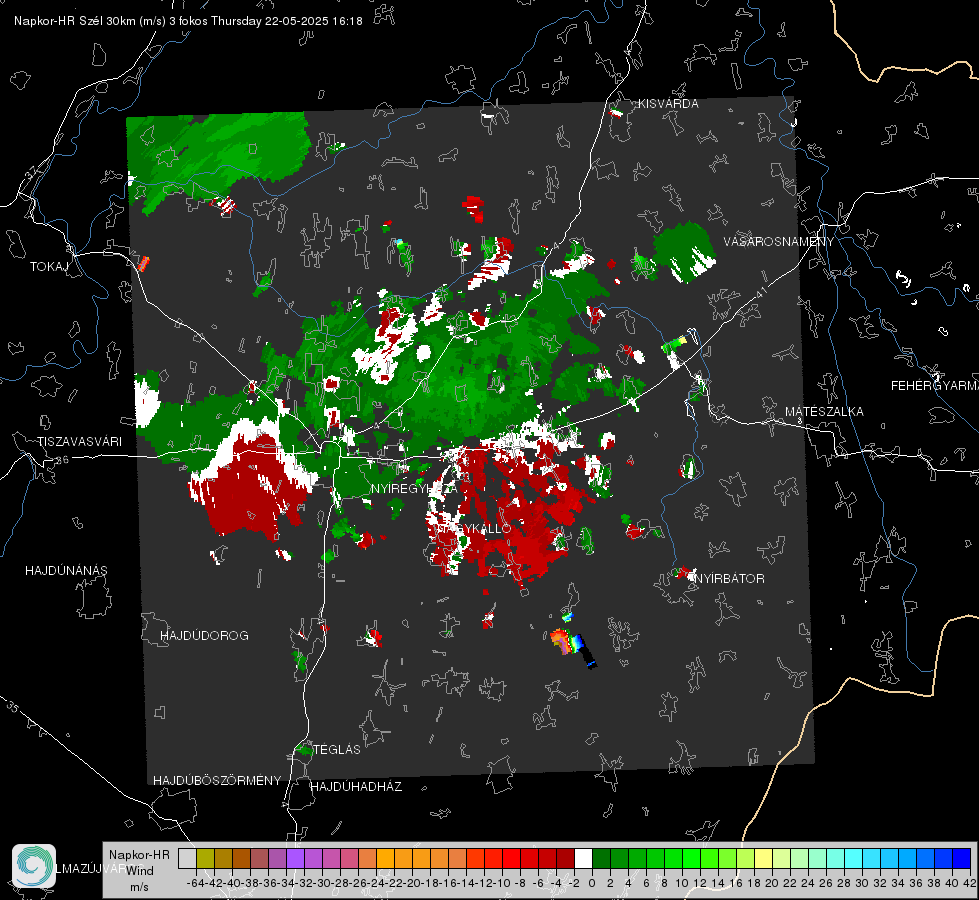
Task: Click the NAGYKÁLLÓ label
Action: click(x=474, y=528)
